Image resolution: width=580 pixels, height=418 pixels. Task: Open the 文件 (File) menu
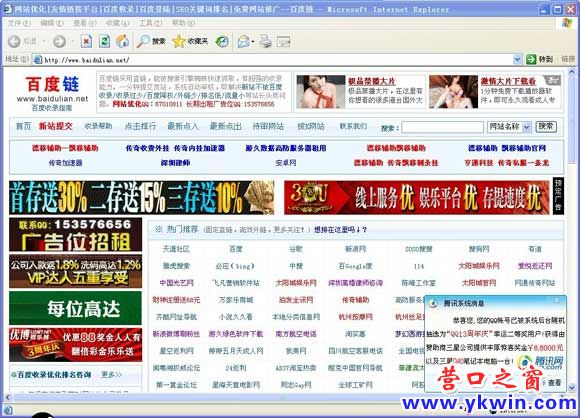[x=19, y=23]
